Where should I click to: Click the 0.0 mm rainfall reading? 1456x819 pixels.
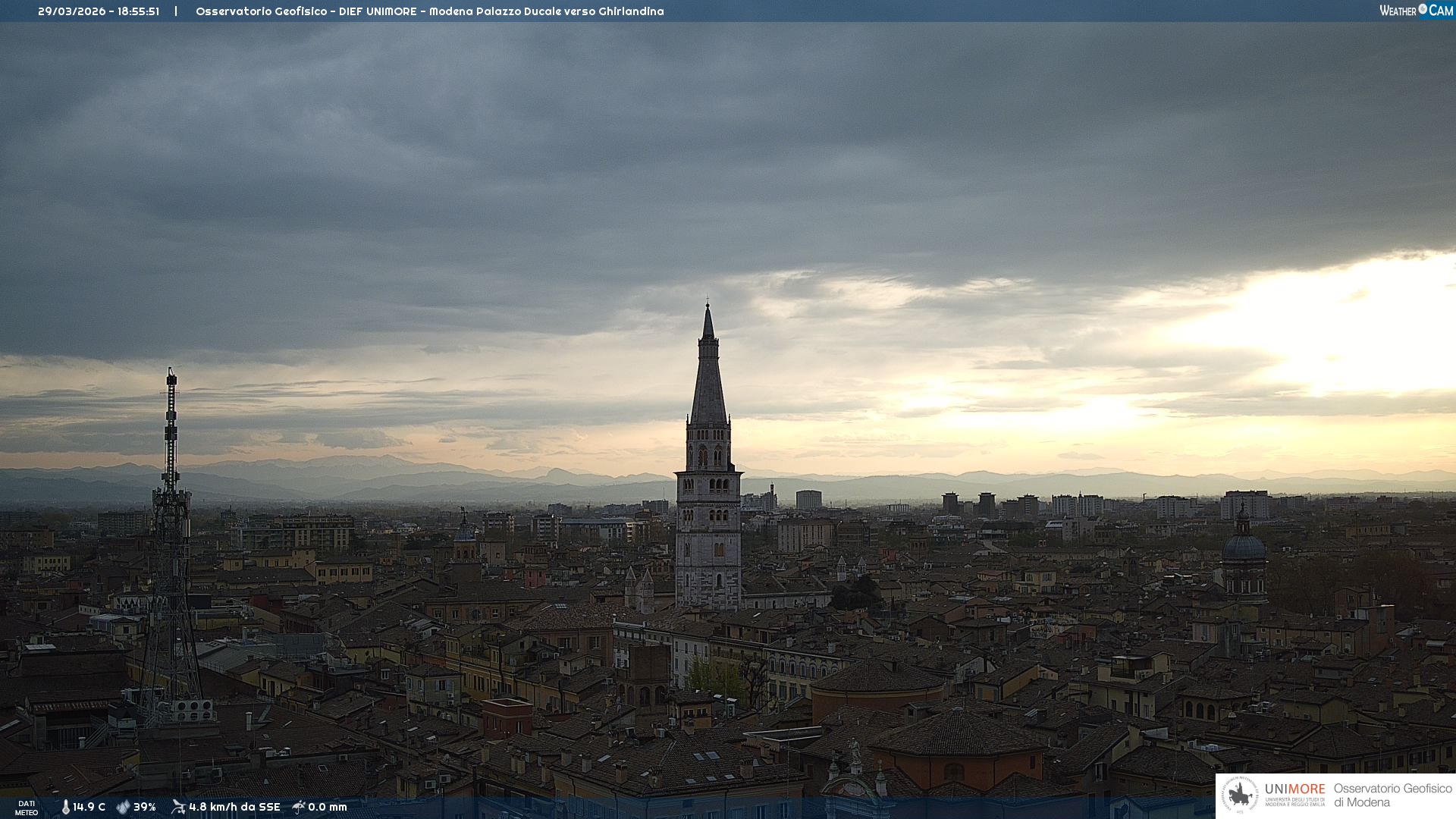(x=327, y=808)
